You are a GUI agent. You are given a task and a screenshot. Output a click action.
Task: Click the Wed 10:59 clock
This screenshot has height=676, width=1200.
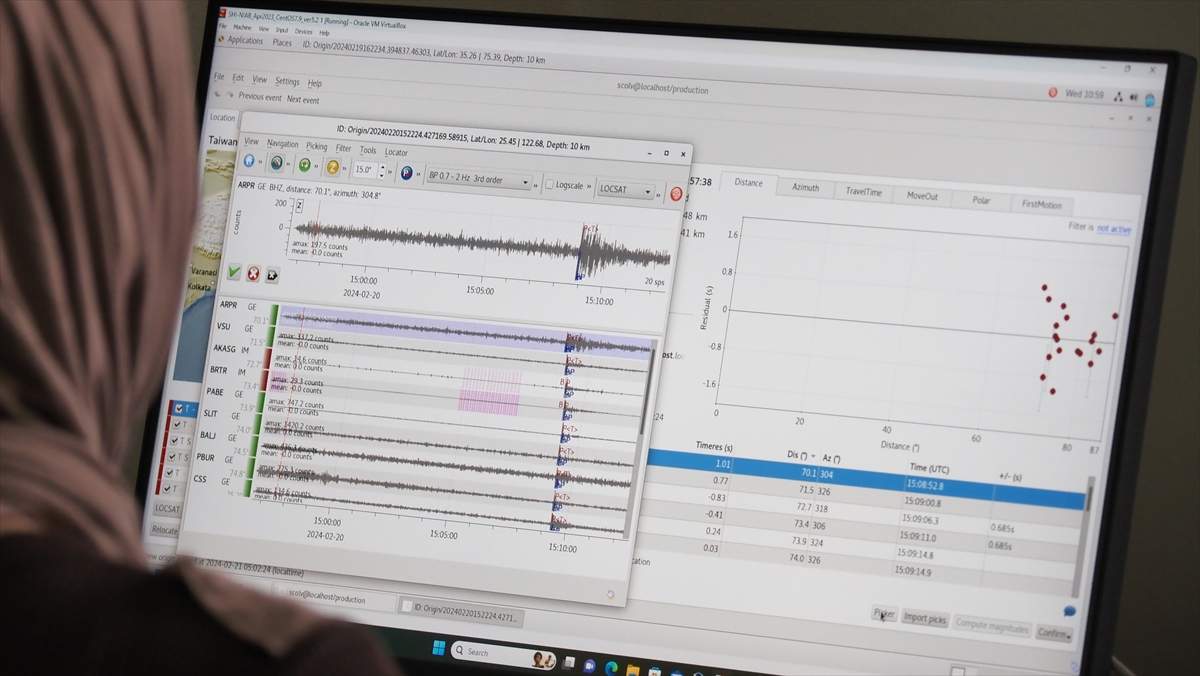pyautogui.click(x=1085, y=95)
